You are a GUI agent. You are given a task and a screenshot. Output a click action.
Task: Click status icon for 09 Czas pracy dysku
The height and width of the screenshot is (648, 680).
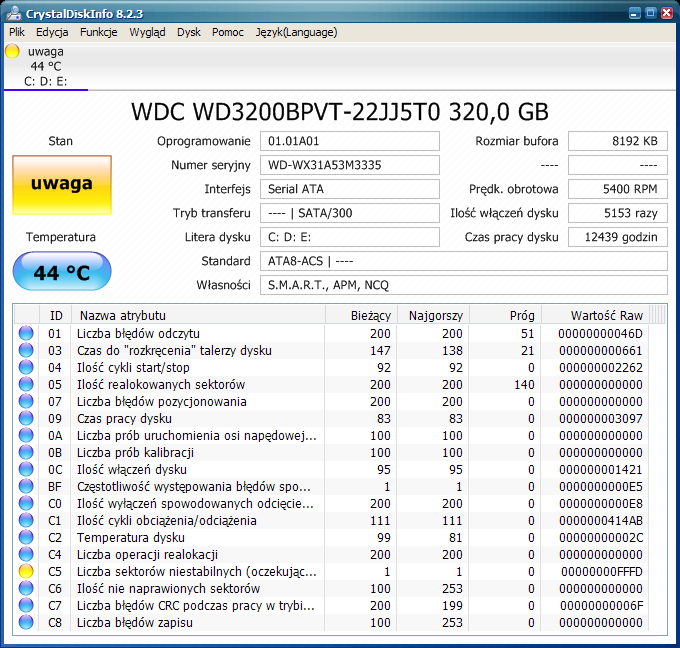pyautogui.click(x=26, y=418)
